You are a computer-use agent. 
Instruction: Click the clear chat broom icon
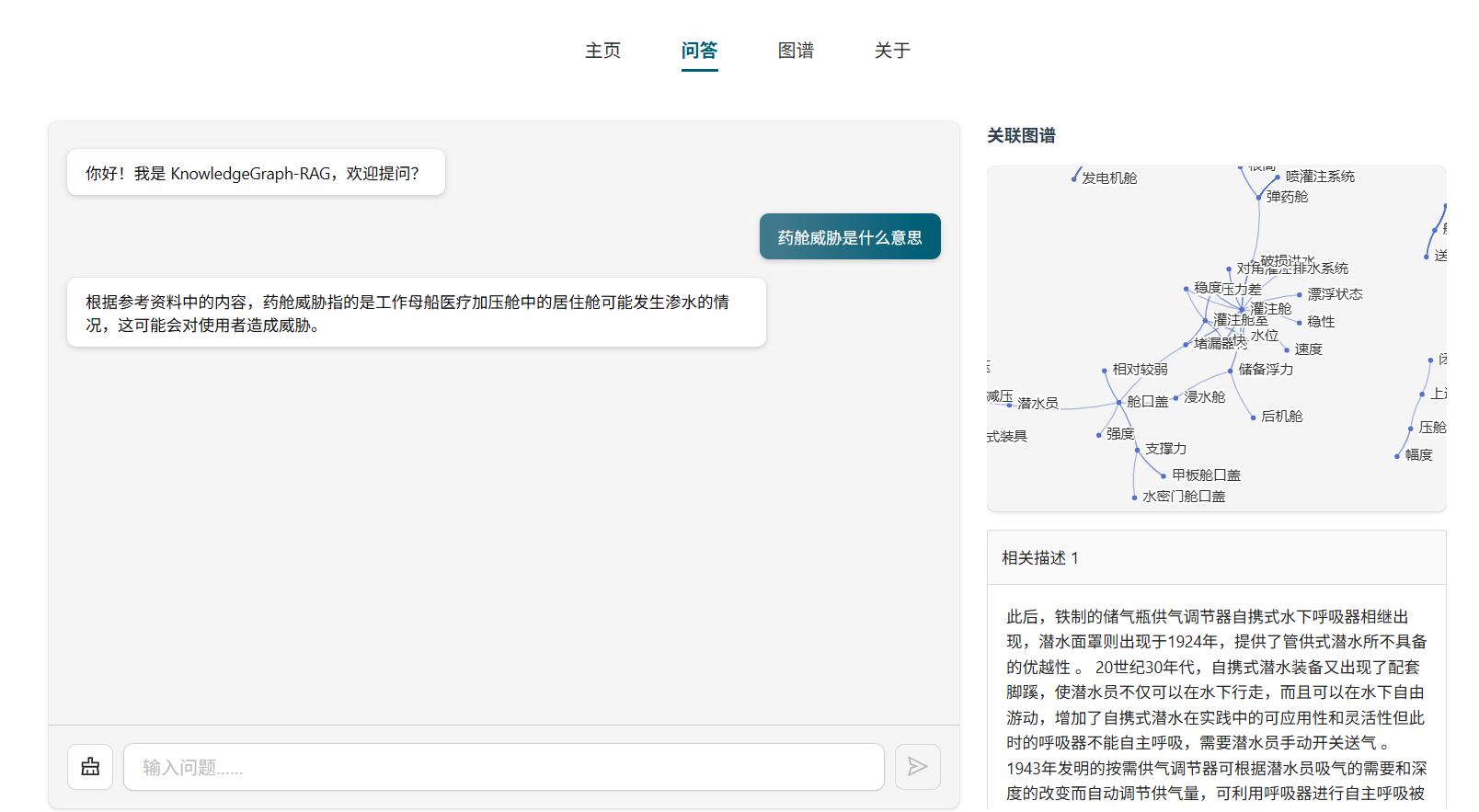pyautogui.click(x=90, y=767)
